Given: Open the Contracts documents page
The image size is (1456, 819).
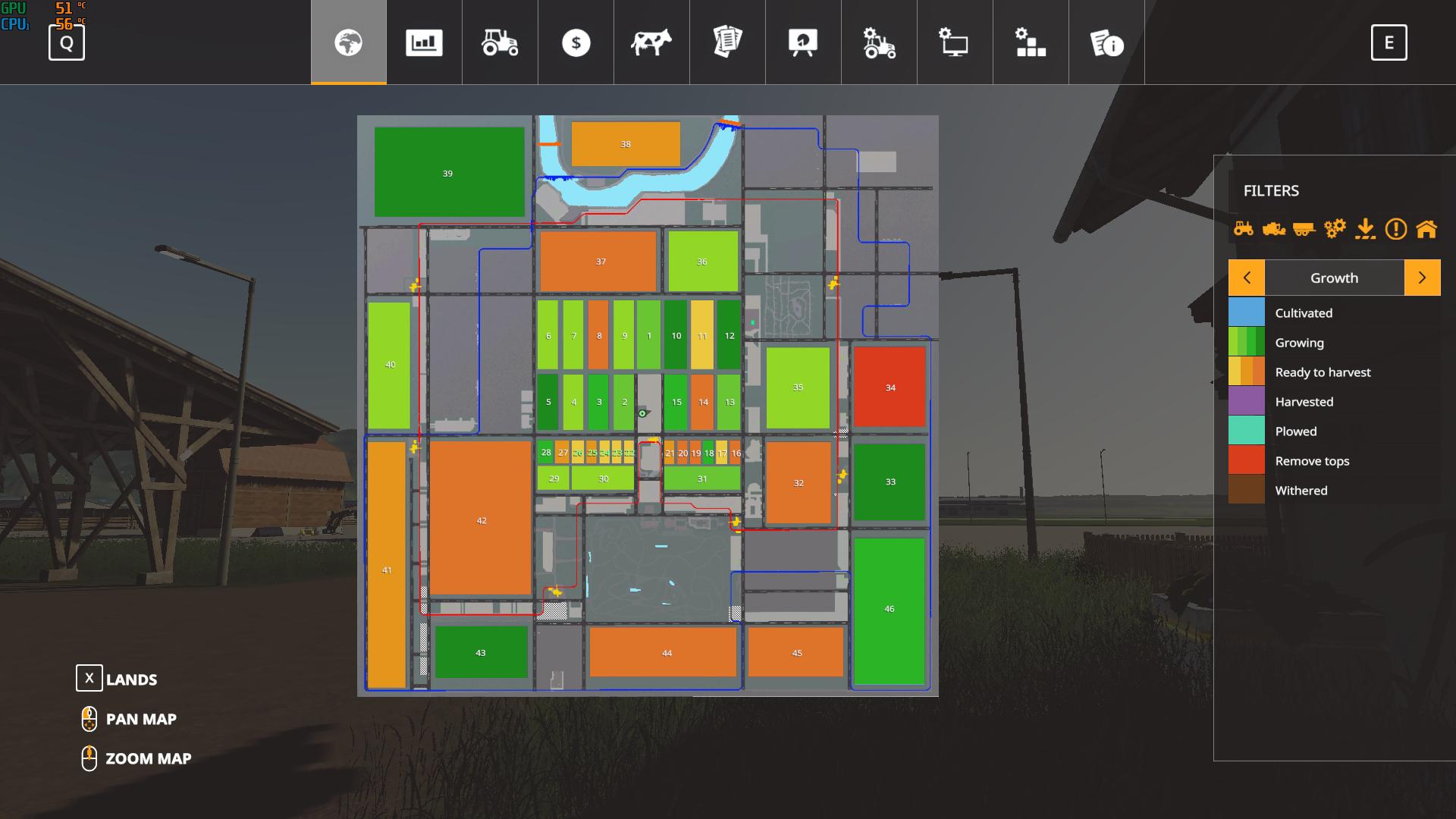Looking at the screenshot, I should (x=727, y=42).
